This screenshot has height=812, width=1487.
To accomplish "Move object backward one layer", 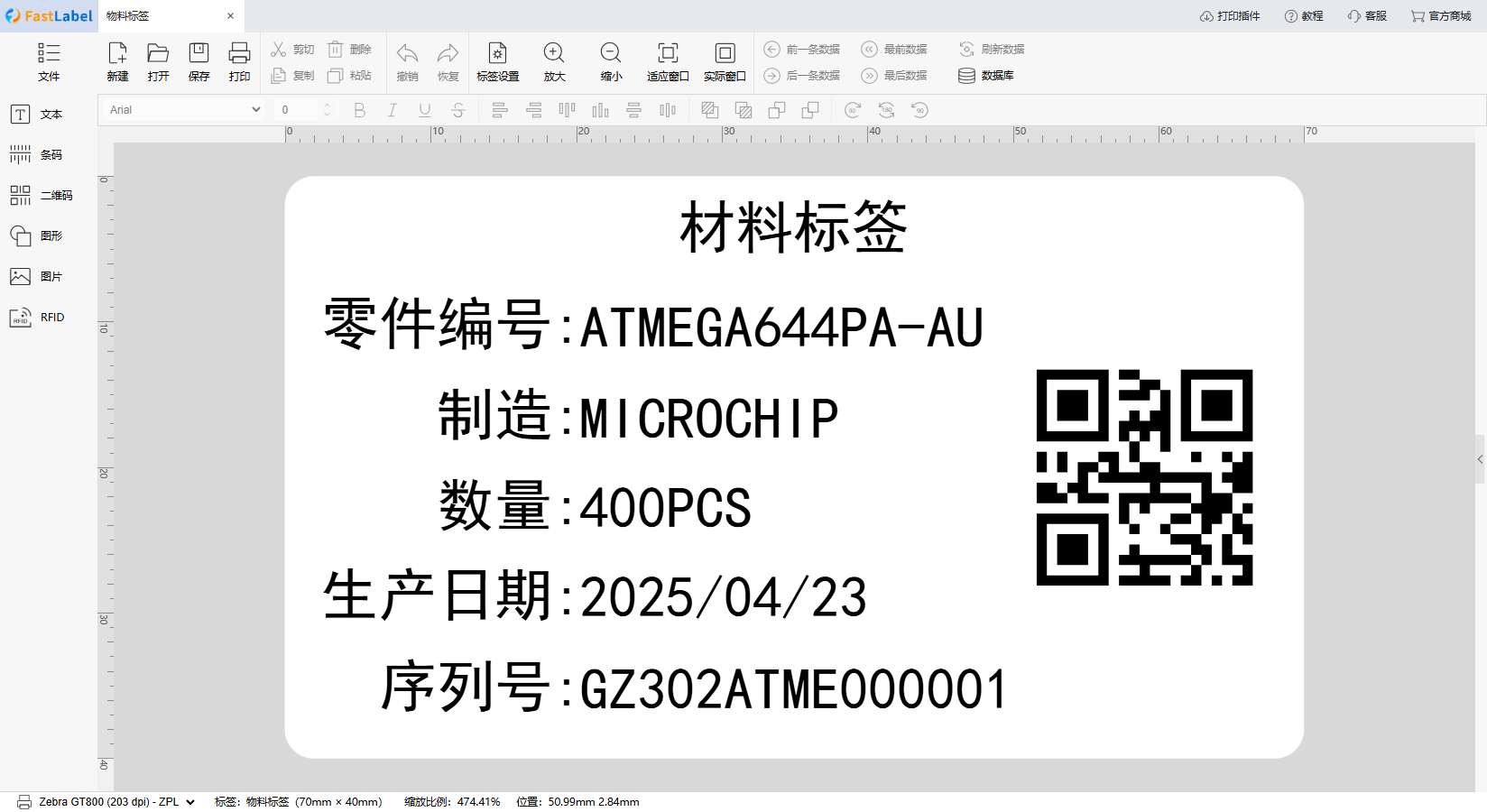I will tap(810, 110).
